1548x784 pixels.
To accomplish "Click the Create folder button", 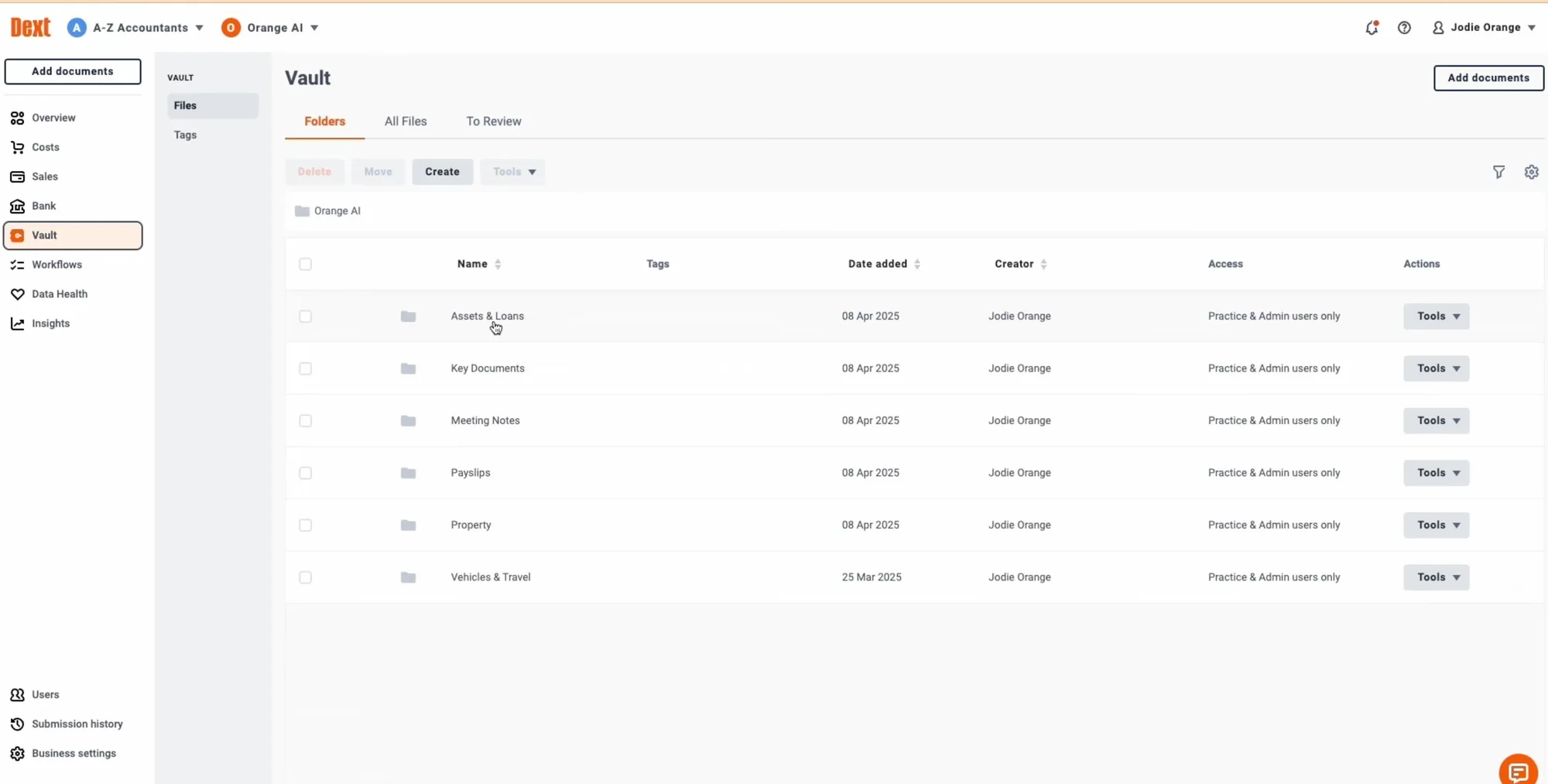I will [x=442, y=172].
